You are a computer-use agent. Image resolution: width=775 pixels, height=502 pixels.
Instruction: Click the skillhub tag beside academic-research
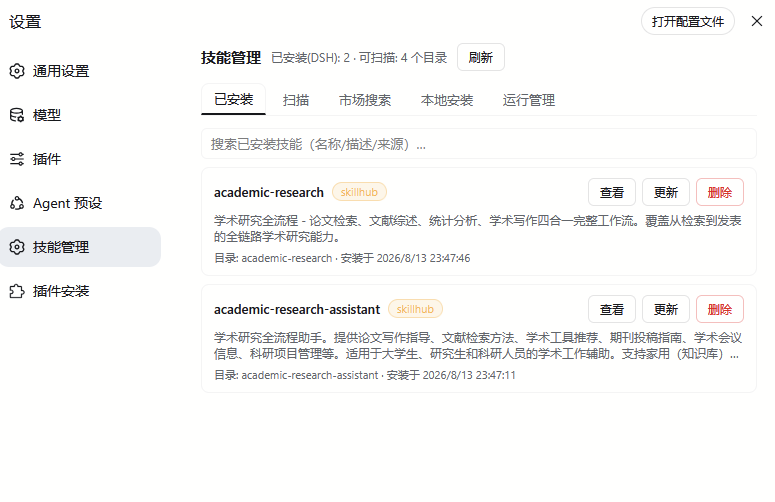click(359, 192)
